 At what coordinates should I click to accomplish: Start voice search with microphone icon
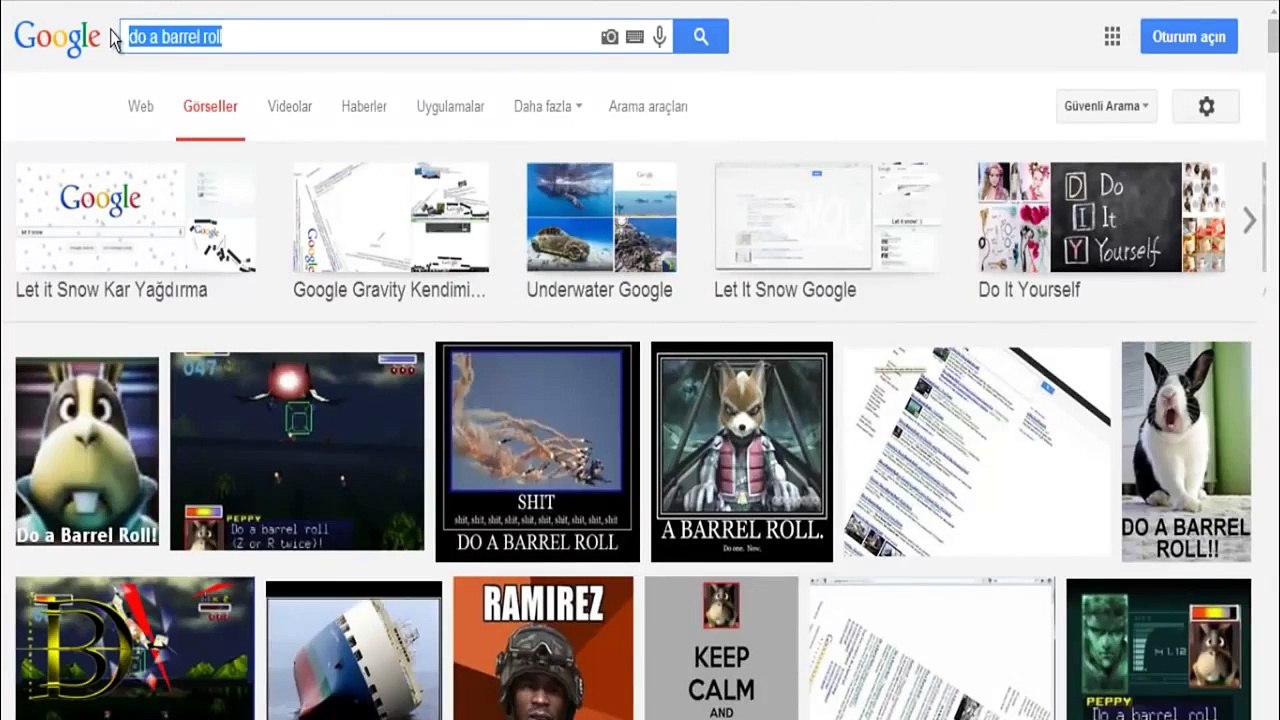coord(659,37)
